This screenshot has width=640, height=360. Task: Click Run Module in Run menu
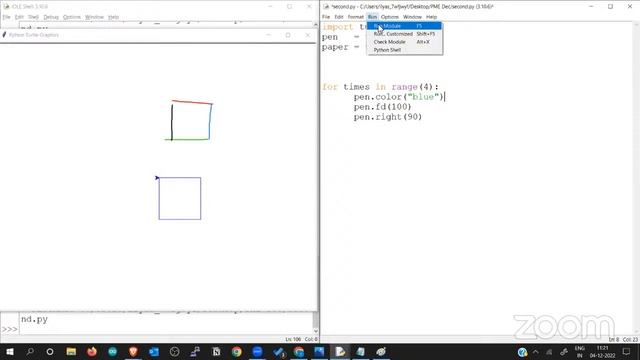[404, 26]
